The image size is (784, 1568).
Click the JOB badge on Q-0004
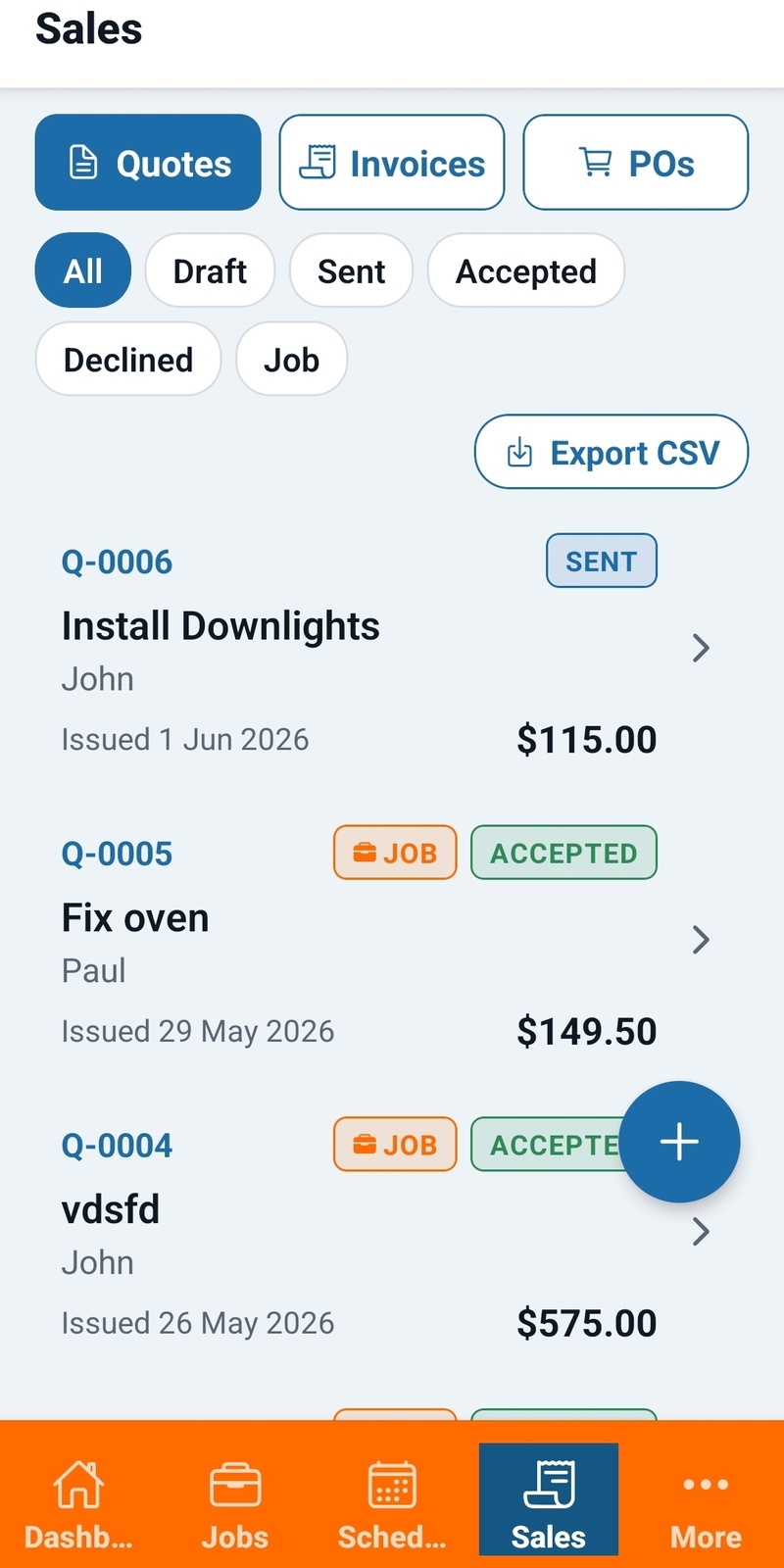(395, 1144)
